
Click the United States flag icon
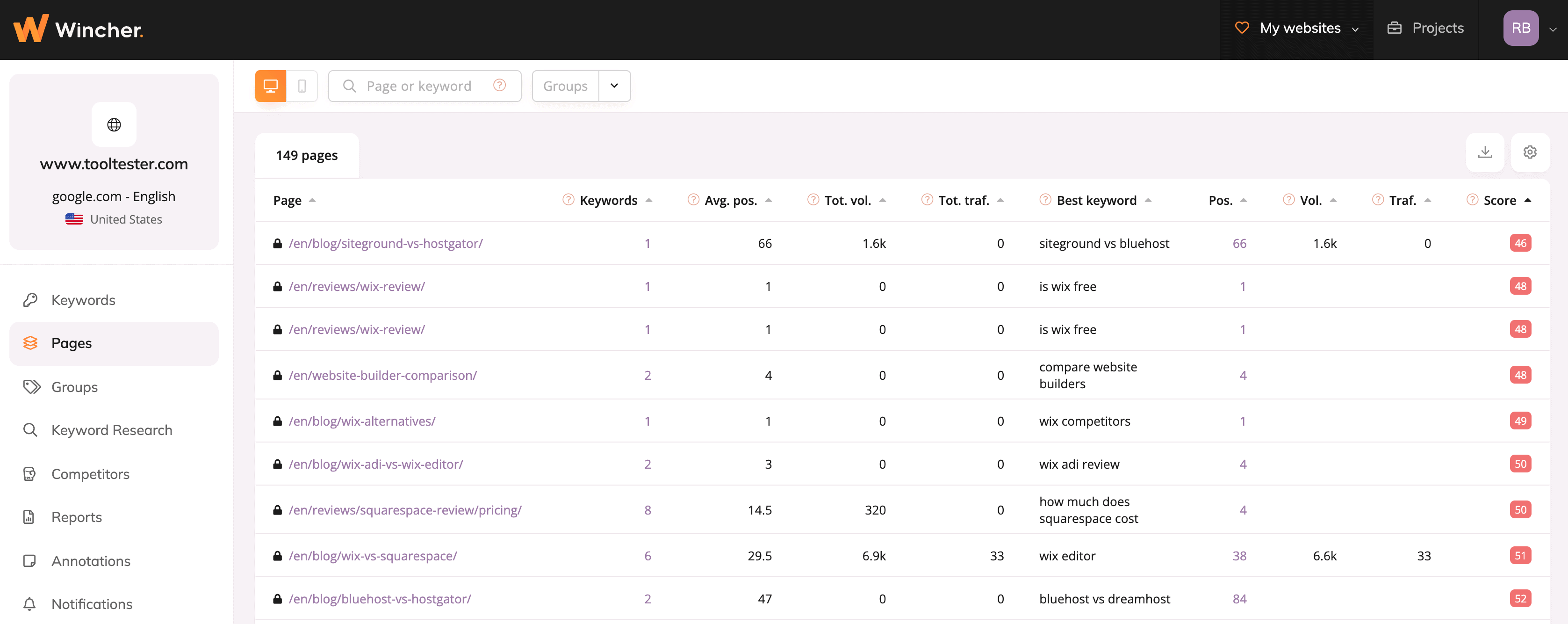coord(74,219)
